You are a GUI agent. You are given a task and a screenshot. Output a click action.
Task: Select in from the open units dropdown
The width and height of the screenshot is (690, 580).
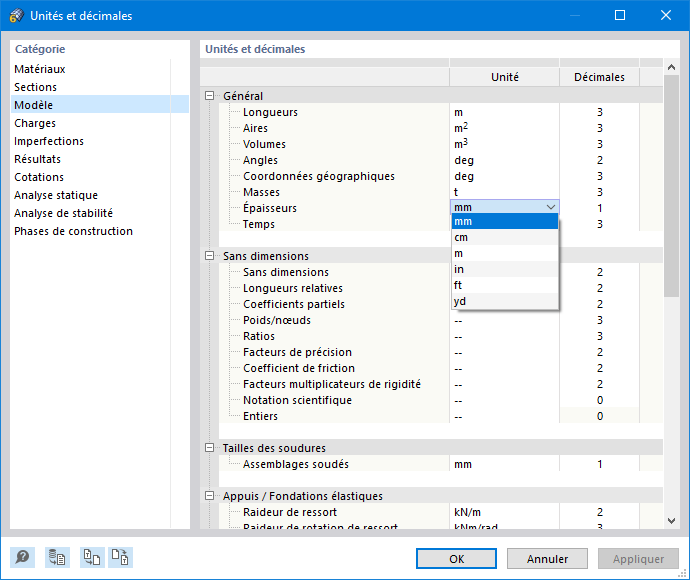click(459, 270)
